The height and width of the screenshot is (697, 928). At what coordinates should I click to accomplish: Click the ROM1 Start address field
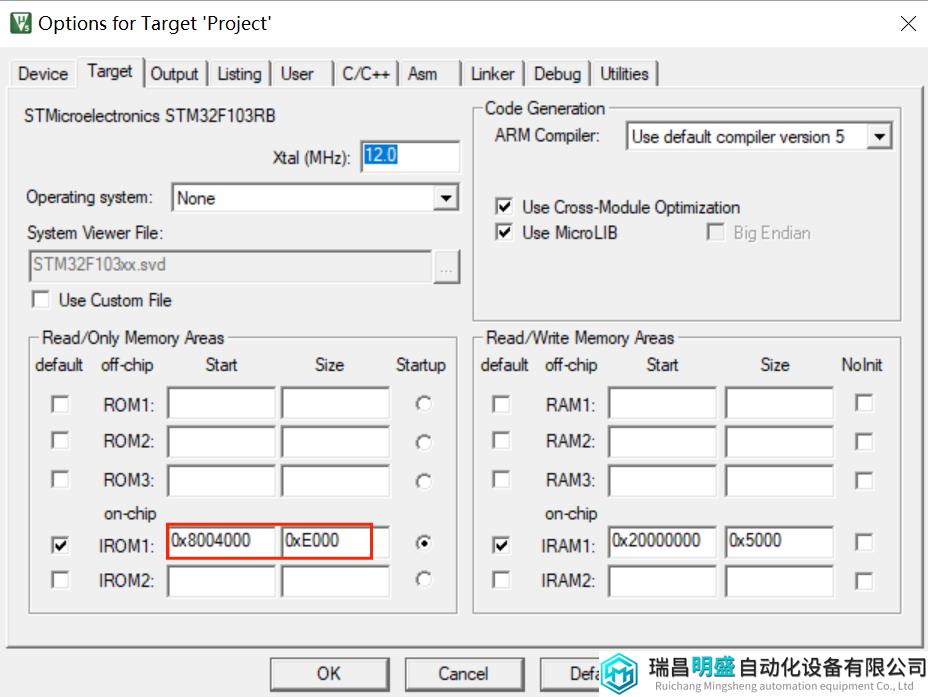(221, 404)
